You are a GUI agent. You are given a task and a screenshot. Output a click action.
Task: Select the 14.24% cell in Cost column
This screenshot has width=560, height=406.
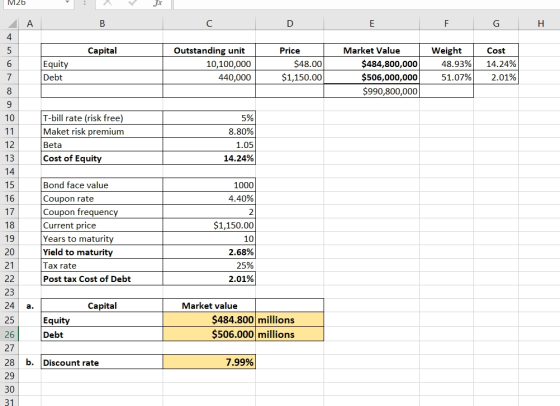496,64
